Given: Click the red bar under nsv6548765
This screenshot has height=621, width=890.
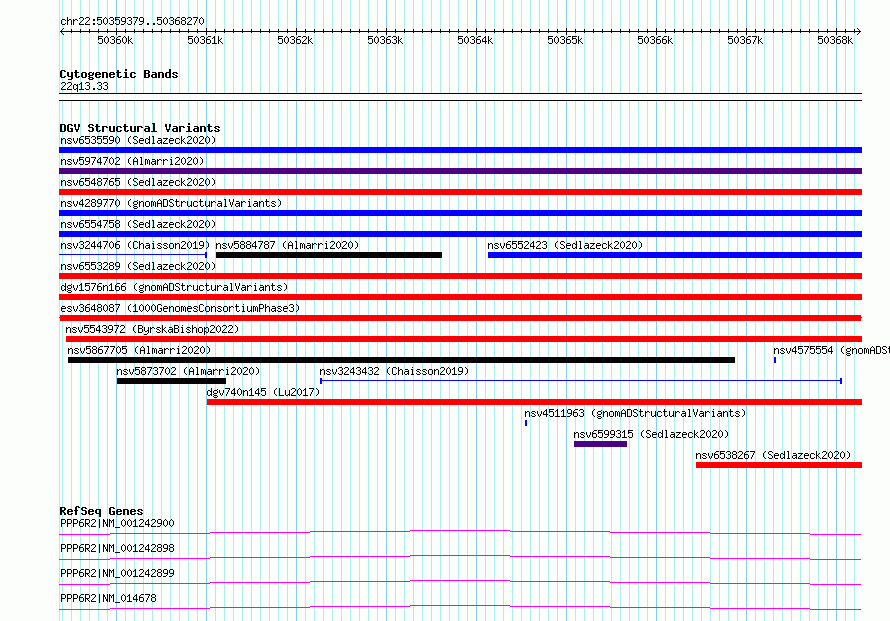Looking at the screenshot, I should point(460,192).
